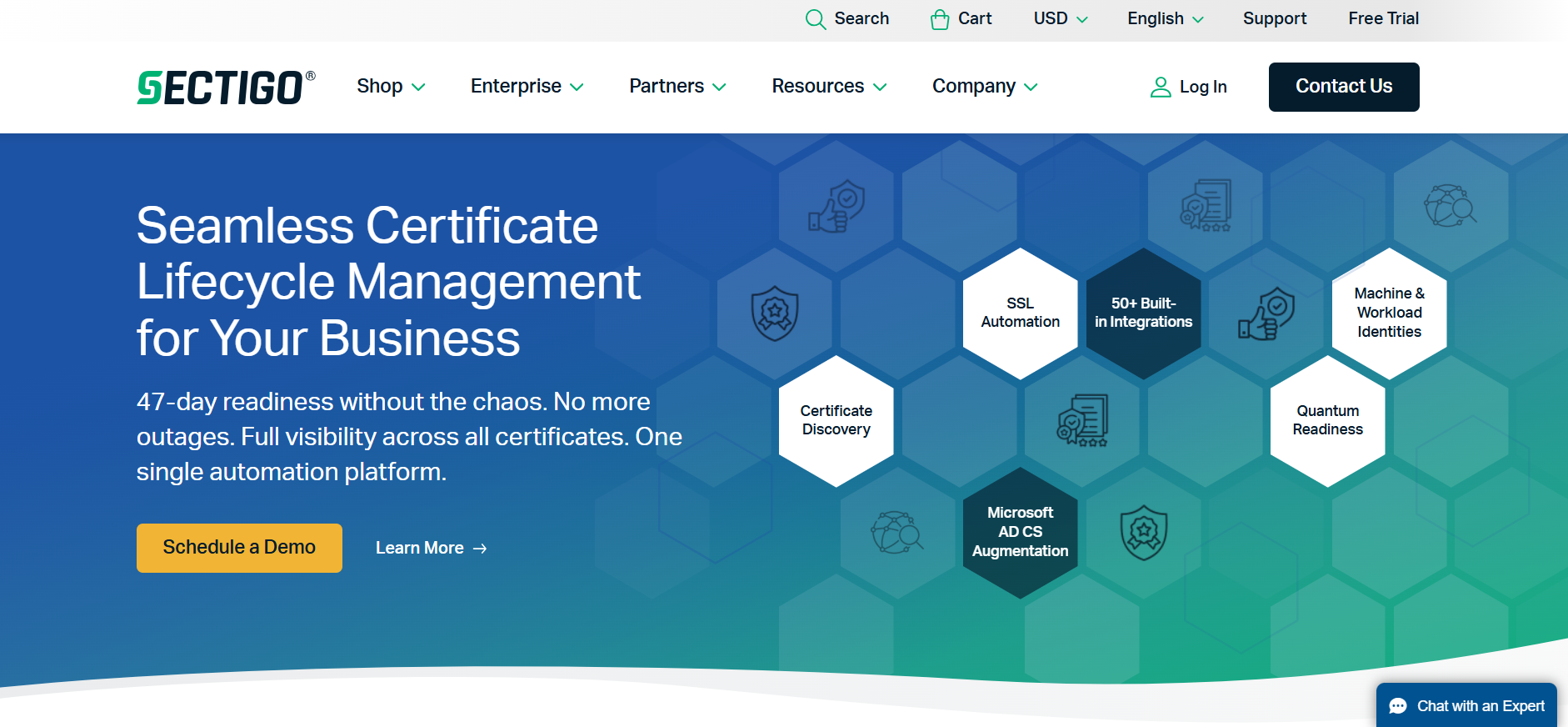The height and width of the screenshot is (727, 1568).
Task: Click the Search text link
Action: (x=861, y=18)
